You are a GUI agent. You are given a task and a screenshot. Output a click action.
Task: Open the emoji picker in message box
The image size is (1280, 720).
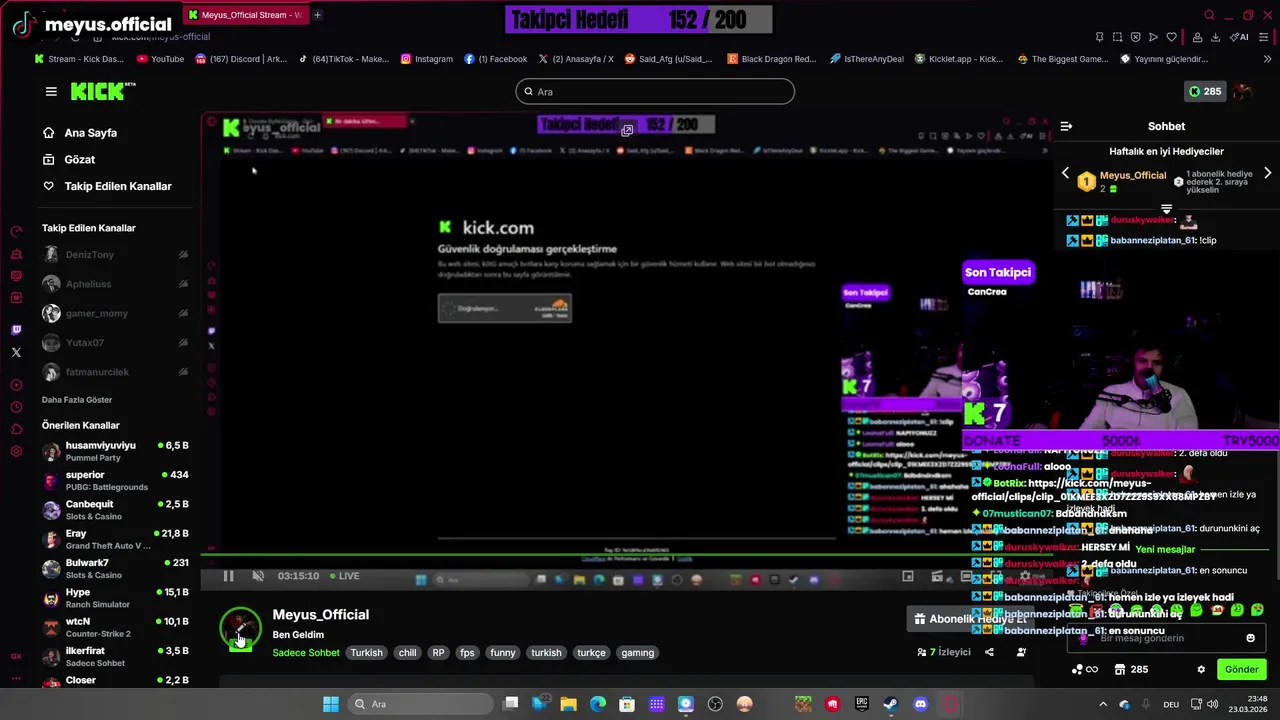point(1250,638)
